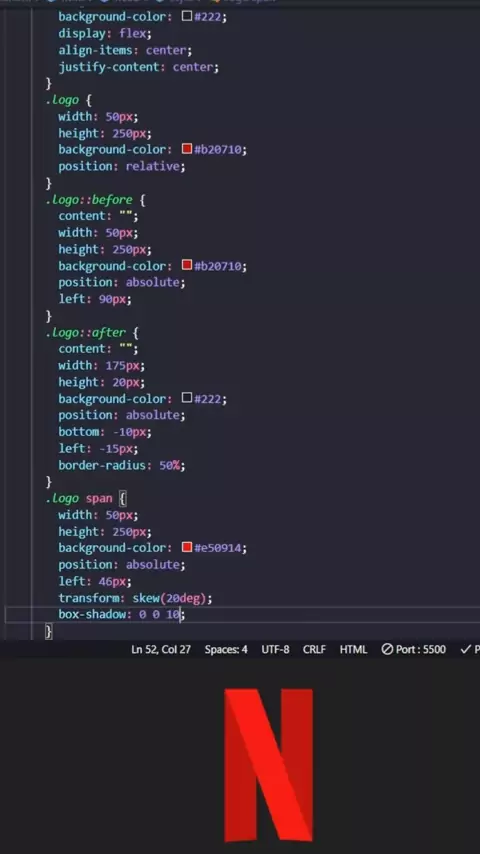Image resolution: width=480 pixels, height=854 pixels.
Task: Open #222 swatch in .logo::after rule
Action: [x=187, y=398]
